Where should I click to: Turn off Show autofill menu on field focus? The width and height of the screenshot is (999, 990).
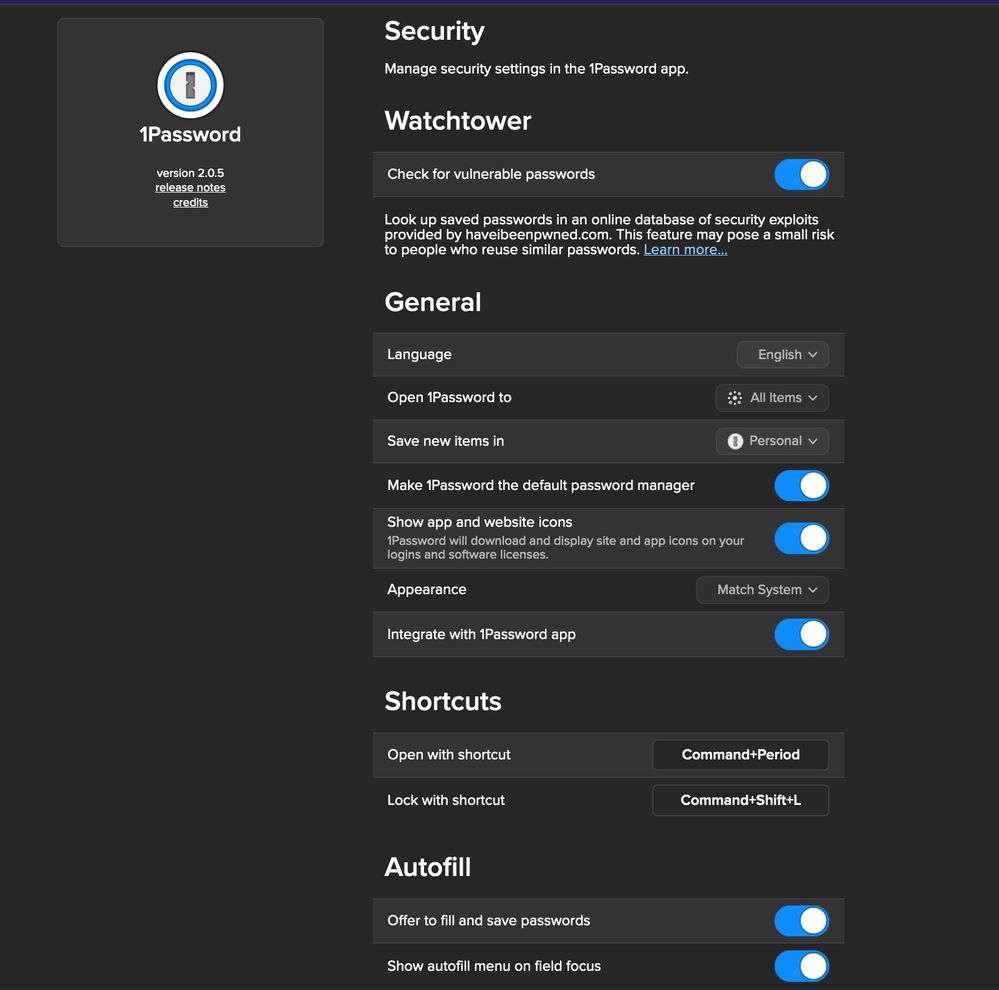tap(801, 966)
